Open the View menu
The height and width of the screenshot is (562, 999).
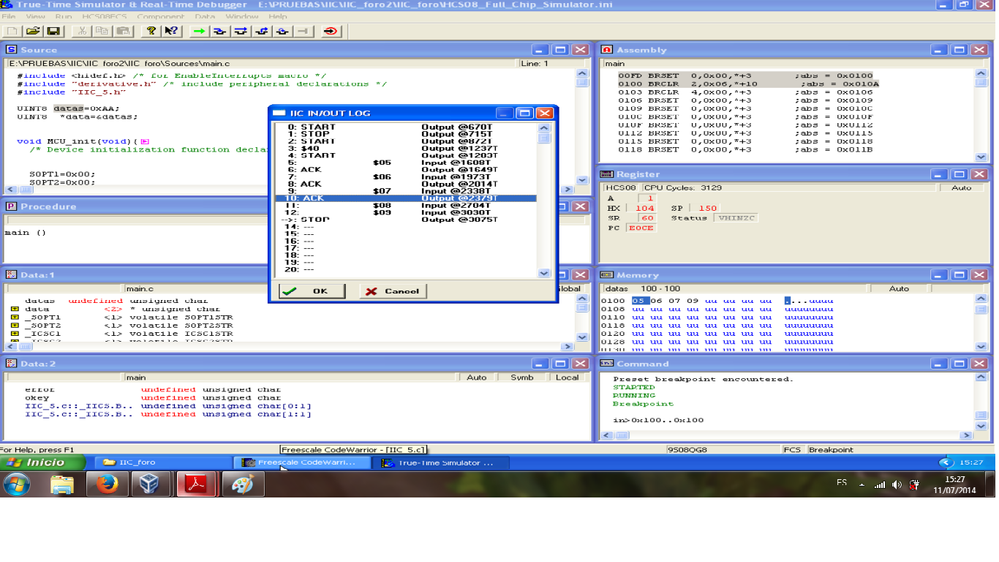coord(35,17)
